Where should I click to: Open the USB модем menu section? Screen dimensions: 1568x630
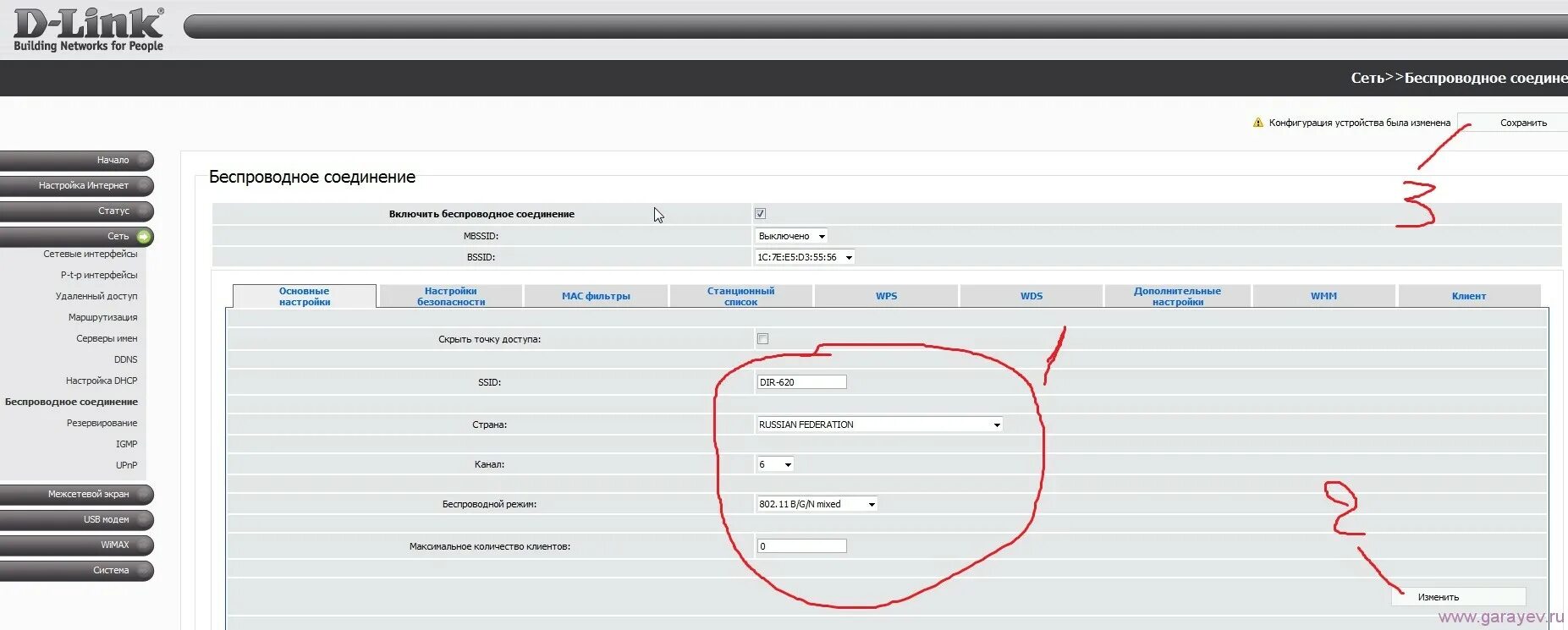(76, 519)
